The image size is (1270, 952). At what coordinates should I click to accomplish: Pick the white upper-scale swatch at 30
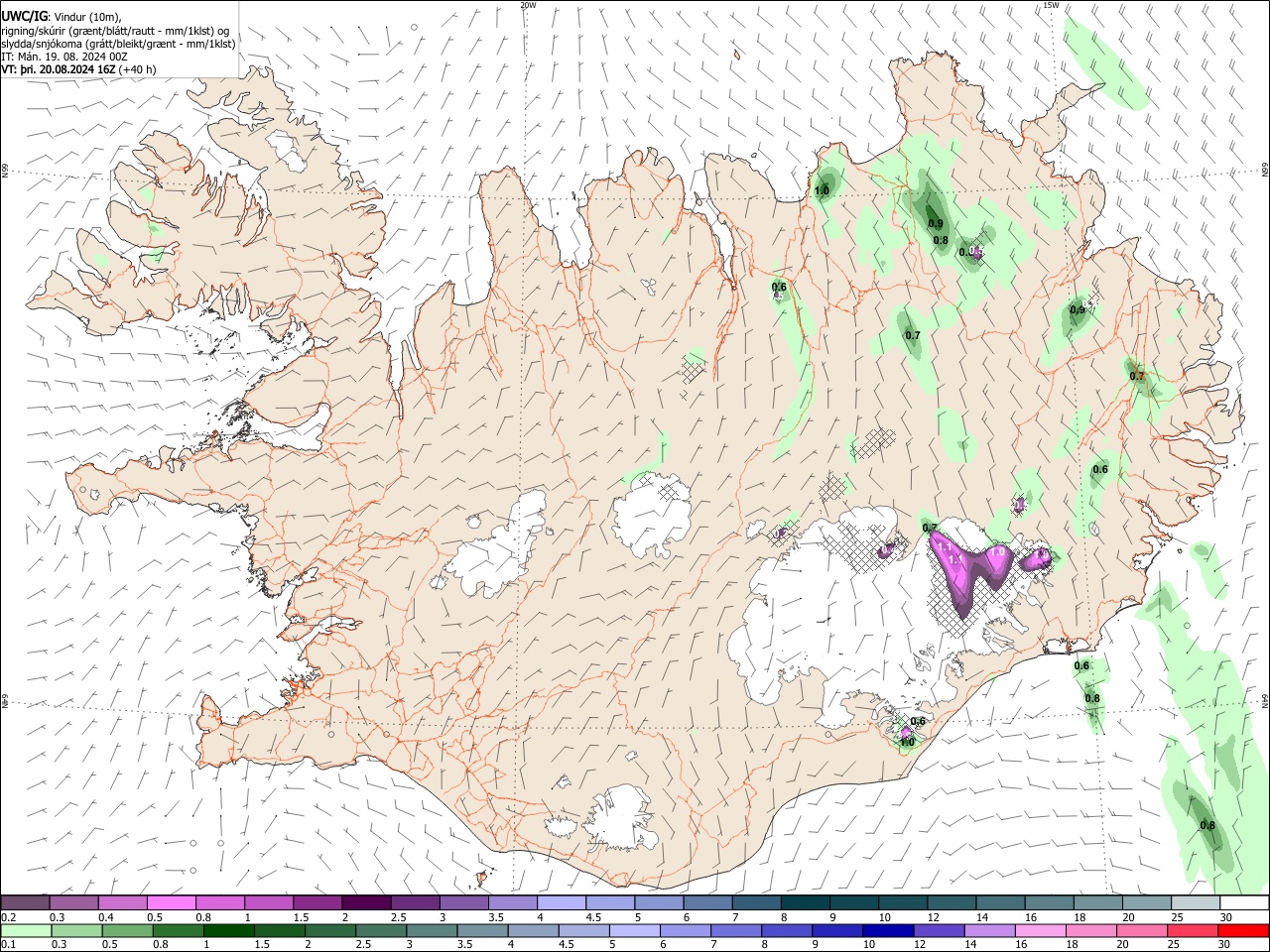[1243, 902]
